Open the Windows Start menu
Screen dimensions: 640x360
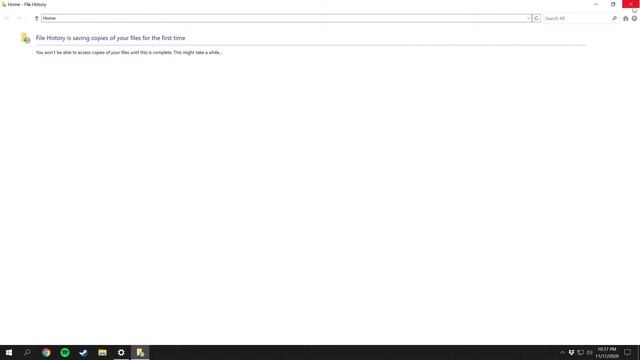tap(9, 353)
